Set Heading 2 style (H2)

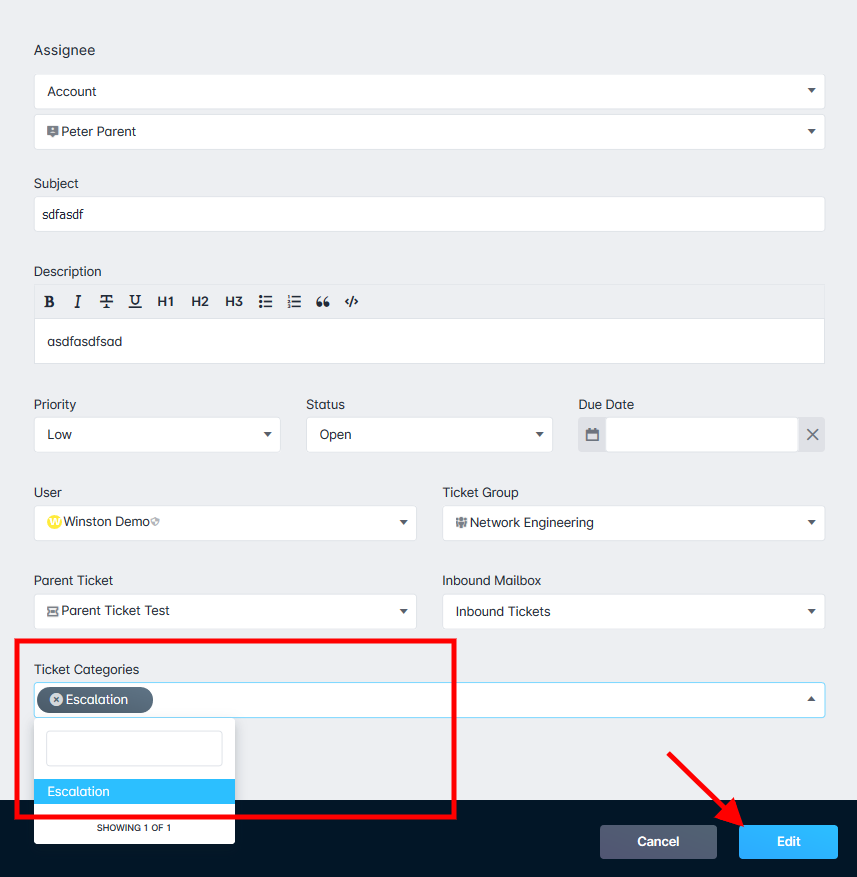(200, 302)
